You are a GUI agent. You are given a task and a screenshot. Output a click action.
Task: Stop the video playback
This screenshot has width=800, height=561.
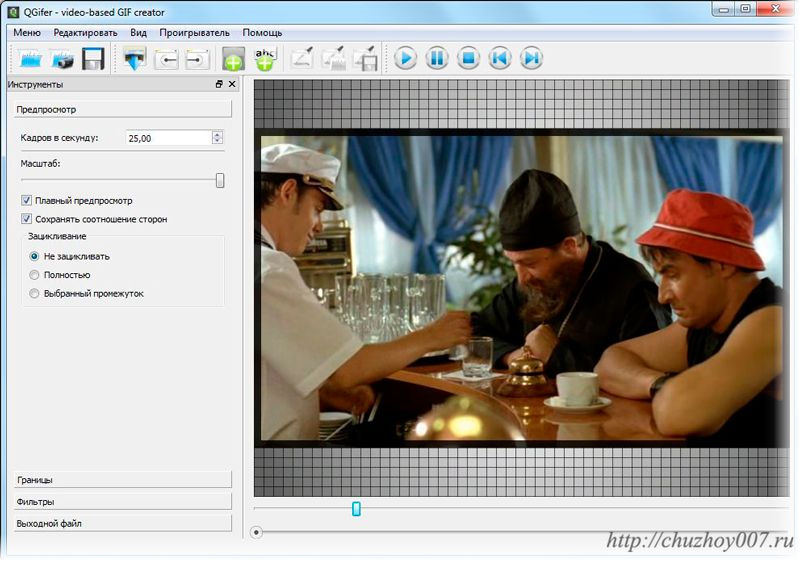[x=468, y=58]
